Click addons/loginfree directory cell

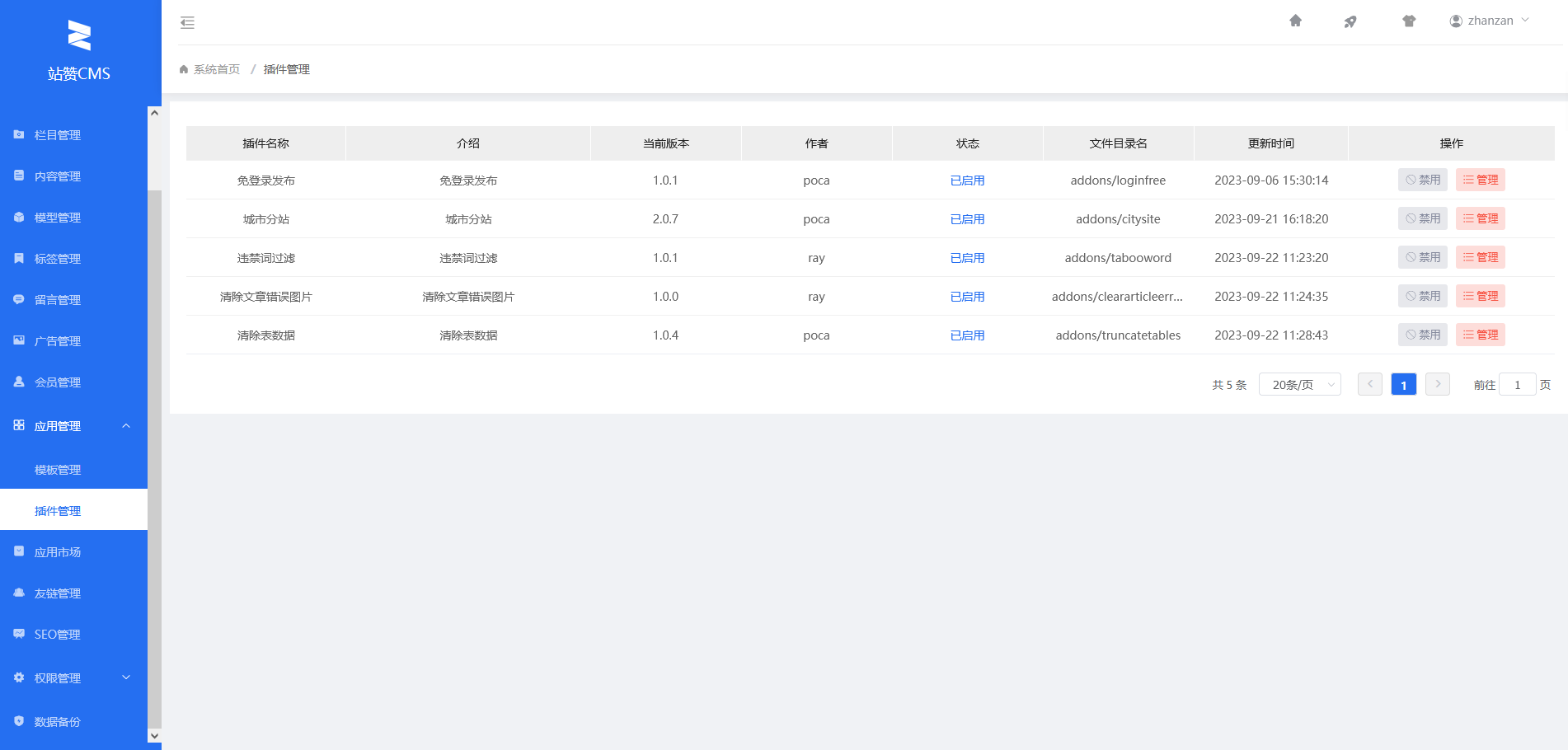click(x=1118, y=180)
